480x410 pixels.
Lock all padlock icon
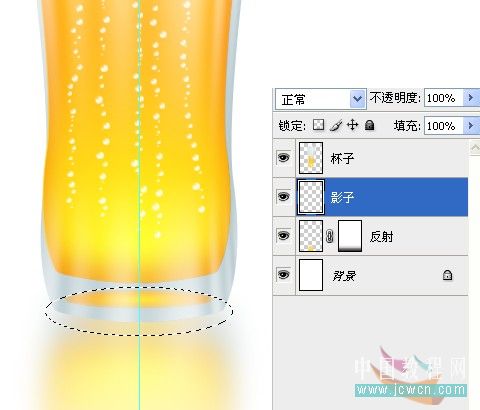click(x=369, y=125)
